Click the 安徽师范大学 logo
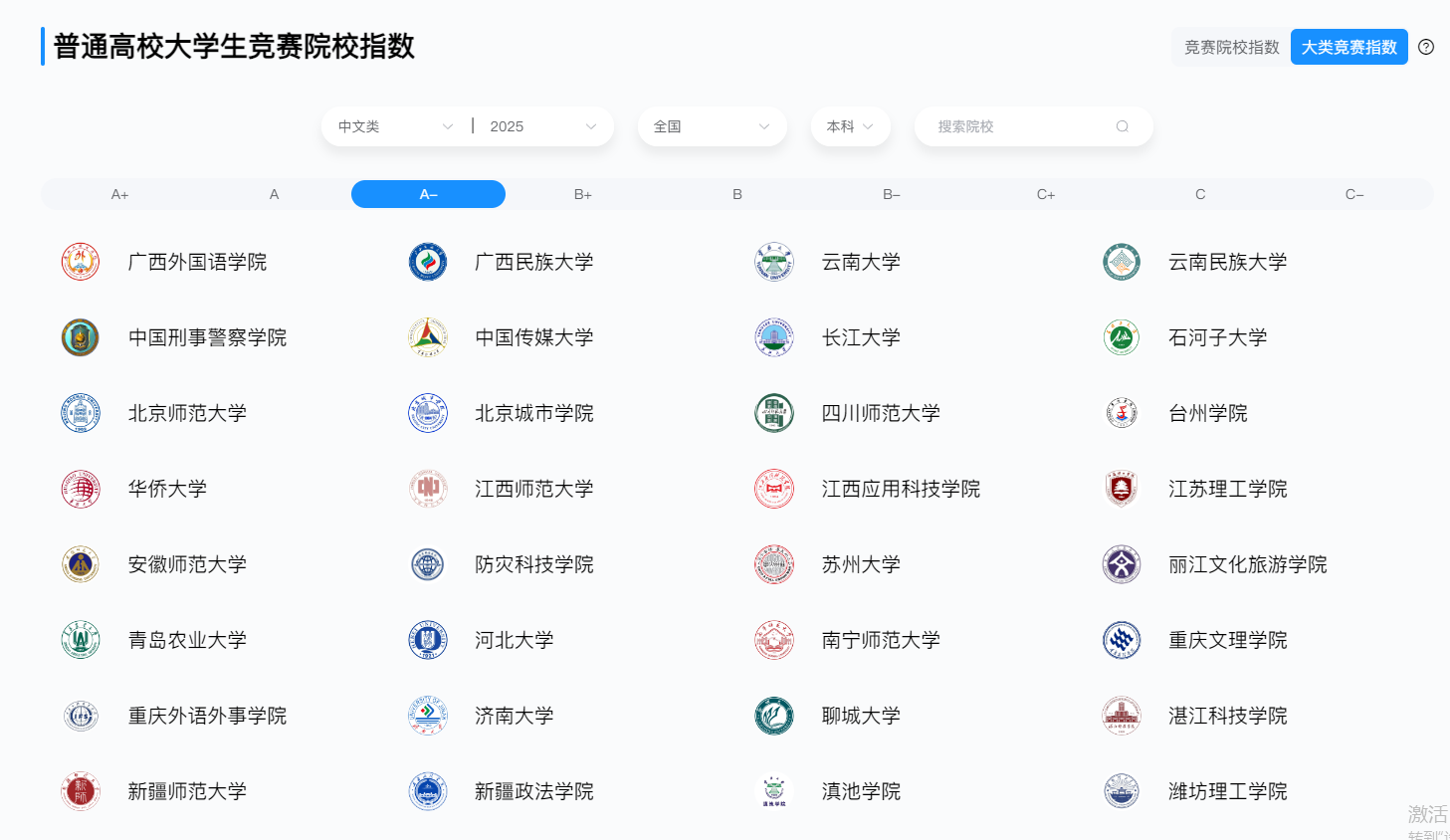This screenshot has width=1450, height=840. click(81, 564)
